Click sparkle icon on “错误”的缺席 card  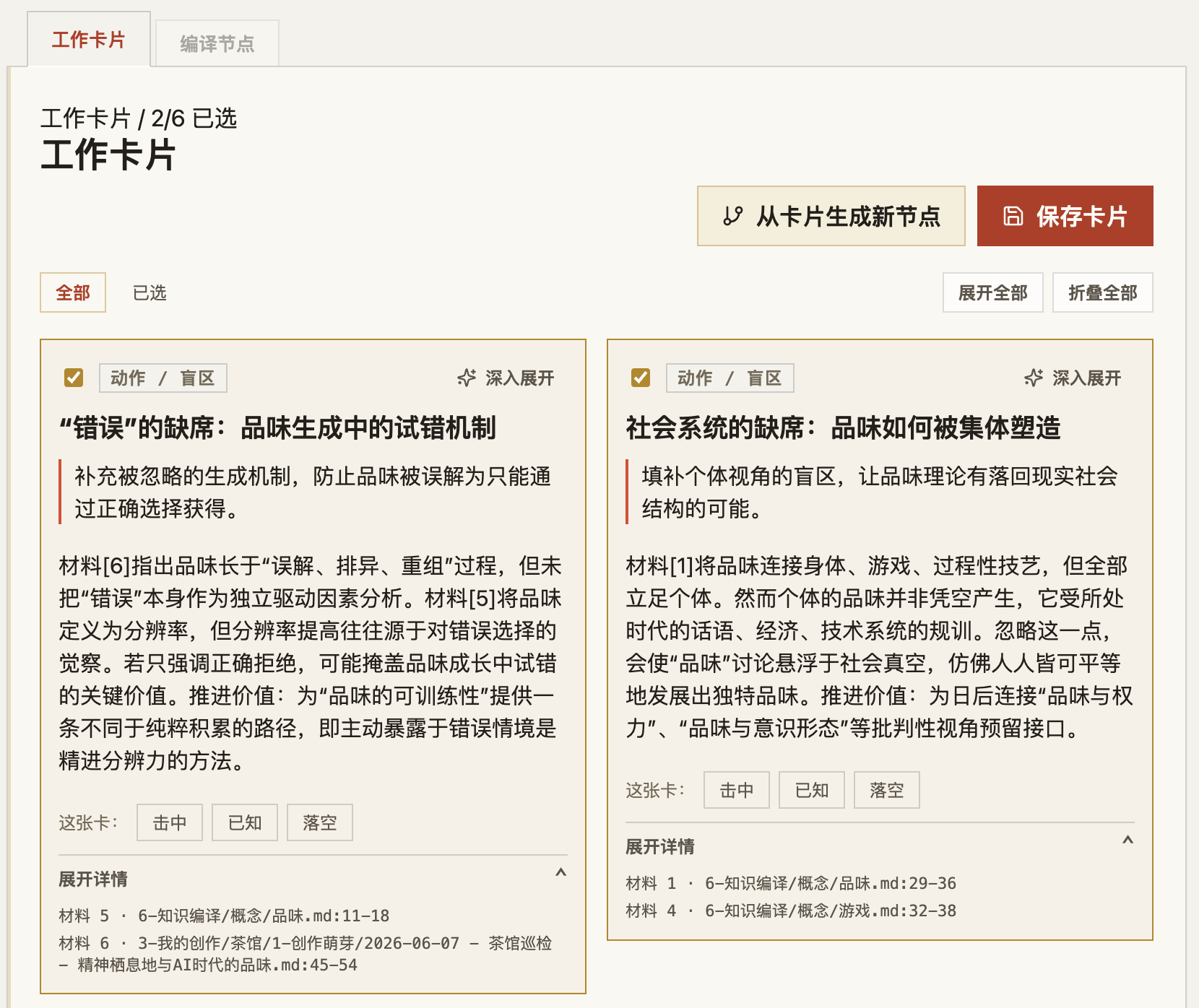point(467,378)
